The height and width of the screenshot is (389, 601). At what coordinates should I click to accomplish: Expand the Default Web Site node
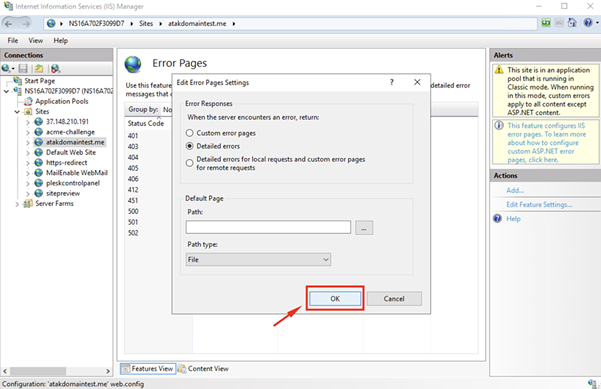tap(28, 153)
